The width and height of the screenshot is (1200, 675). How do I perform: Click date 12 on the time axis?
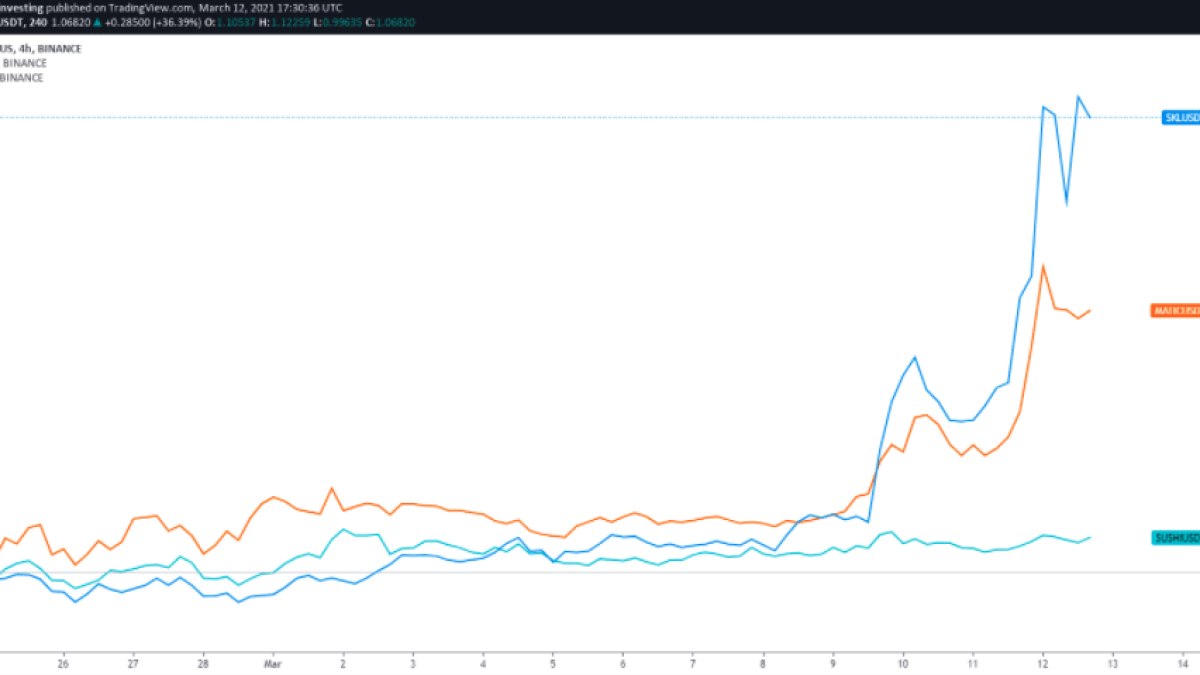tap(1042, 663)
